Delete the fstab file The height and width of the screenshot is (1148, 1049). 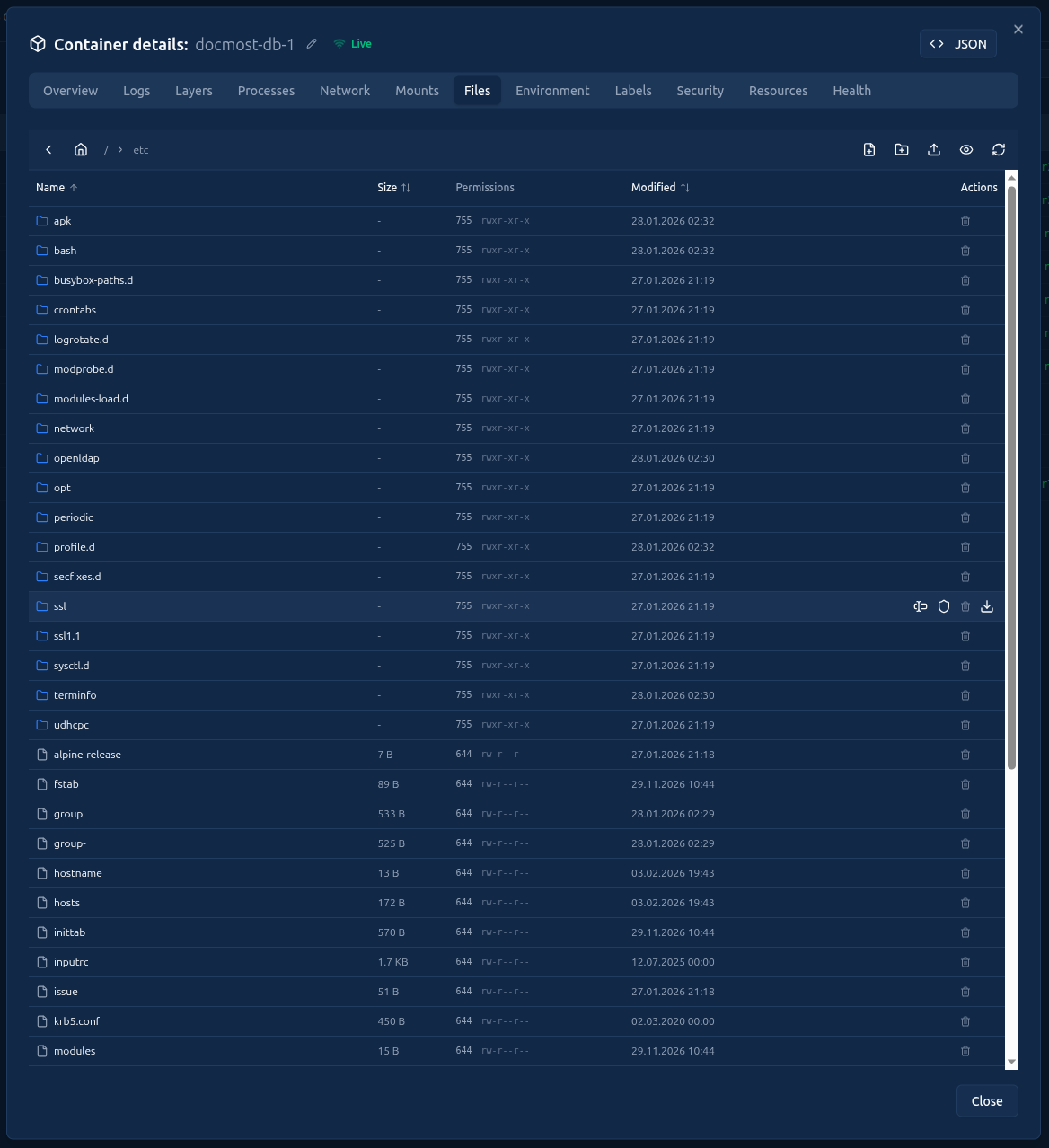pyautogui.click(x=965, y=784)
